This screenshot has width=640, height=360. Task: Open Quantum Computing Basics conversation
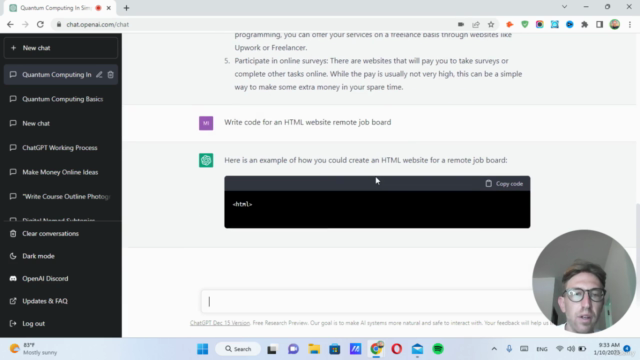pos(61,99)
